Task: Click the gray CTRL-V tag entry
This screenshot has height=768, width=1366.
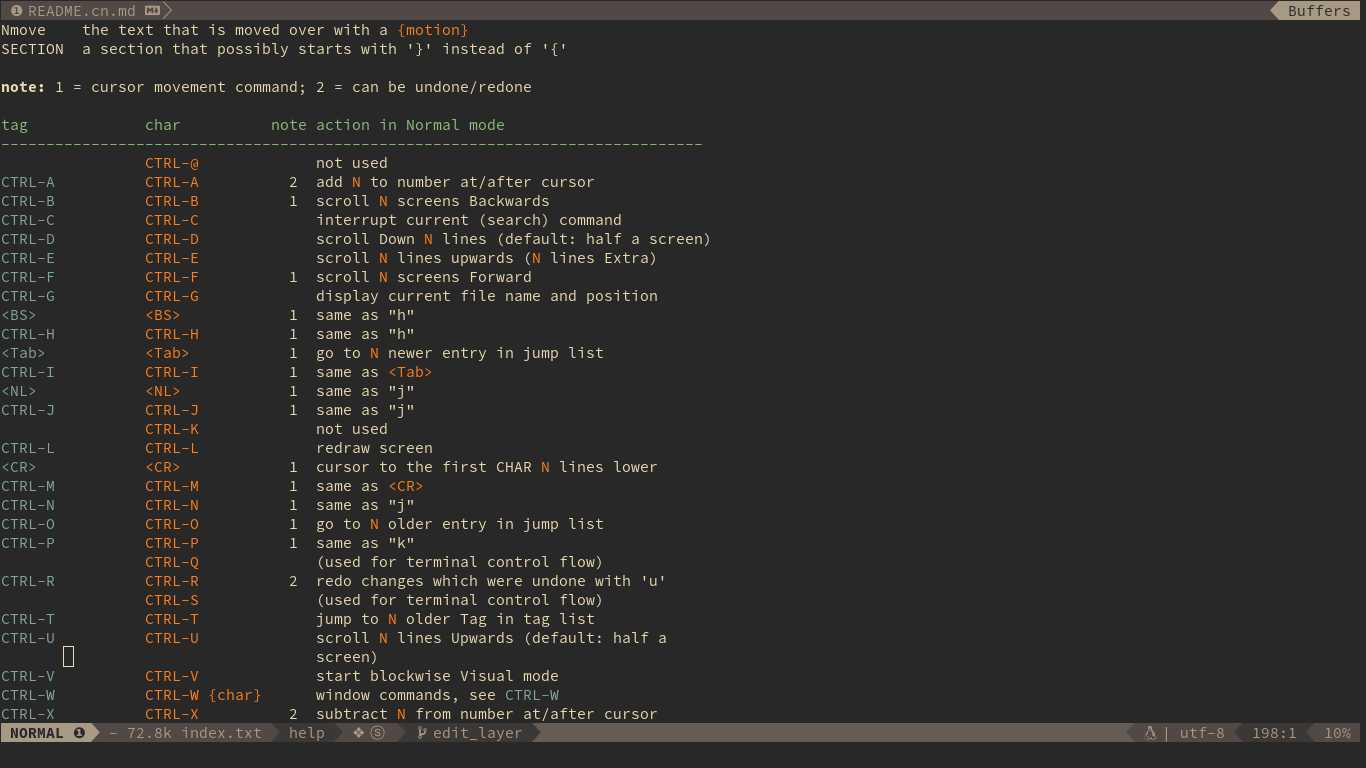Action: (x=28, y=676)
